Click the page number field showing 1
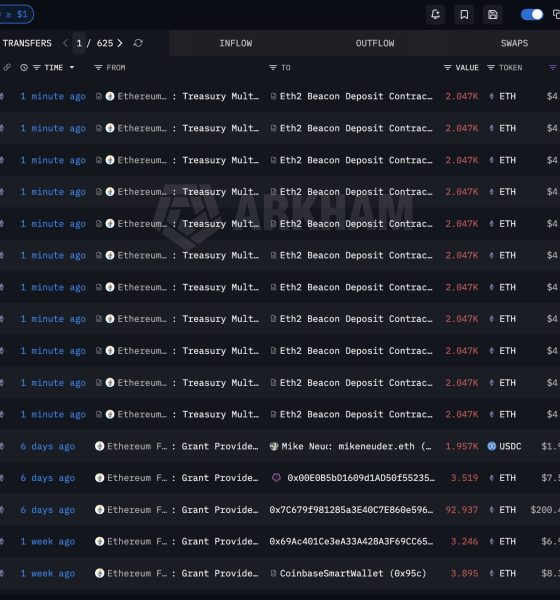 (x=79, y=43)
